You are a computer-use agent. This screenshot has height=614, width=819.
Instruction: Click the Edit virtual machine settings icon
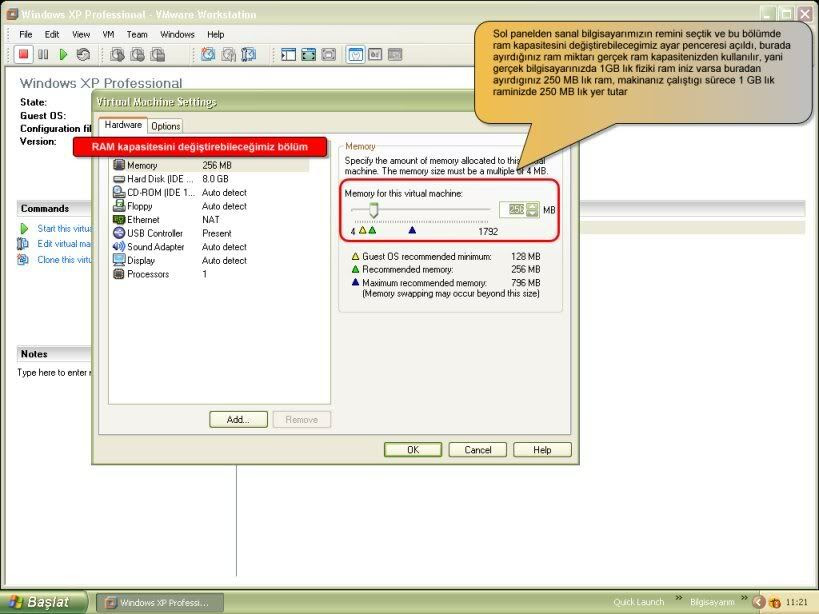point(23,244)
